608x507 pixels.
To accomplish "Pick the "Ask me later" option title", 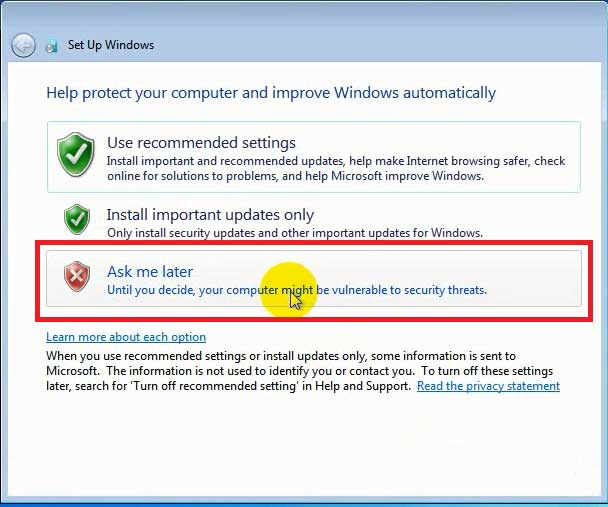I will click(x=150, y=271).
